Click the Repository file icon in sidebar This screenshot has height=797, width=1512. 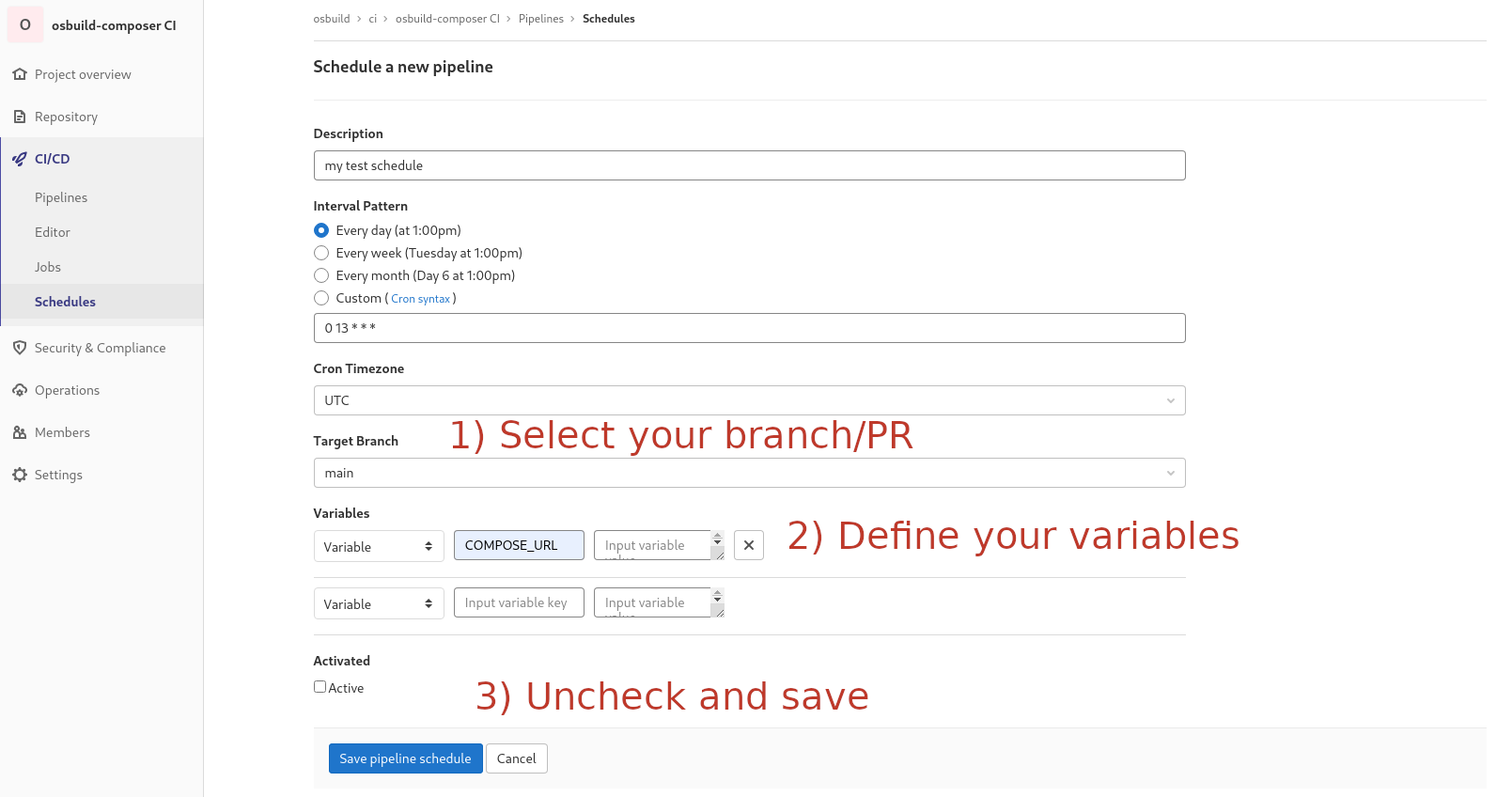pyautogui.click(x=20, y=117)
